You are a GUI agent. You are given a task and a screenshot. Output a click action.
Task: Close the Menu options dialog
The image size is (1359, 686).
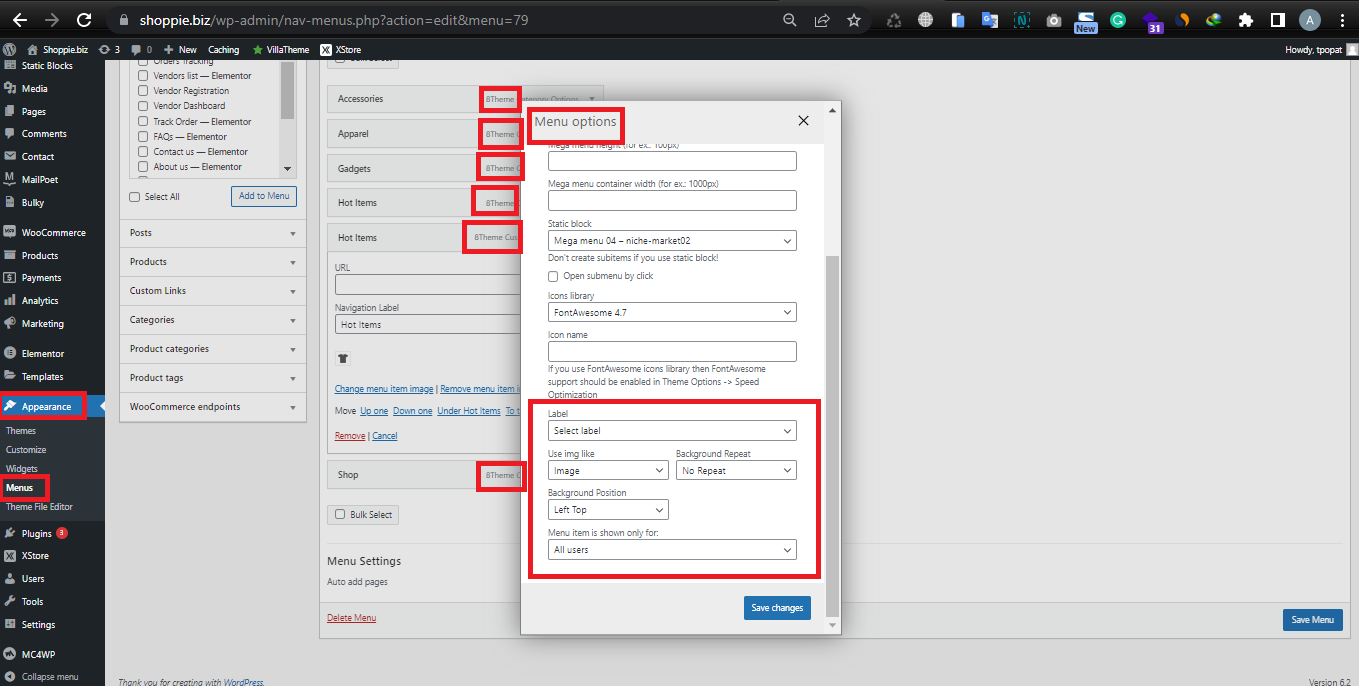click(x=803, y=121)
